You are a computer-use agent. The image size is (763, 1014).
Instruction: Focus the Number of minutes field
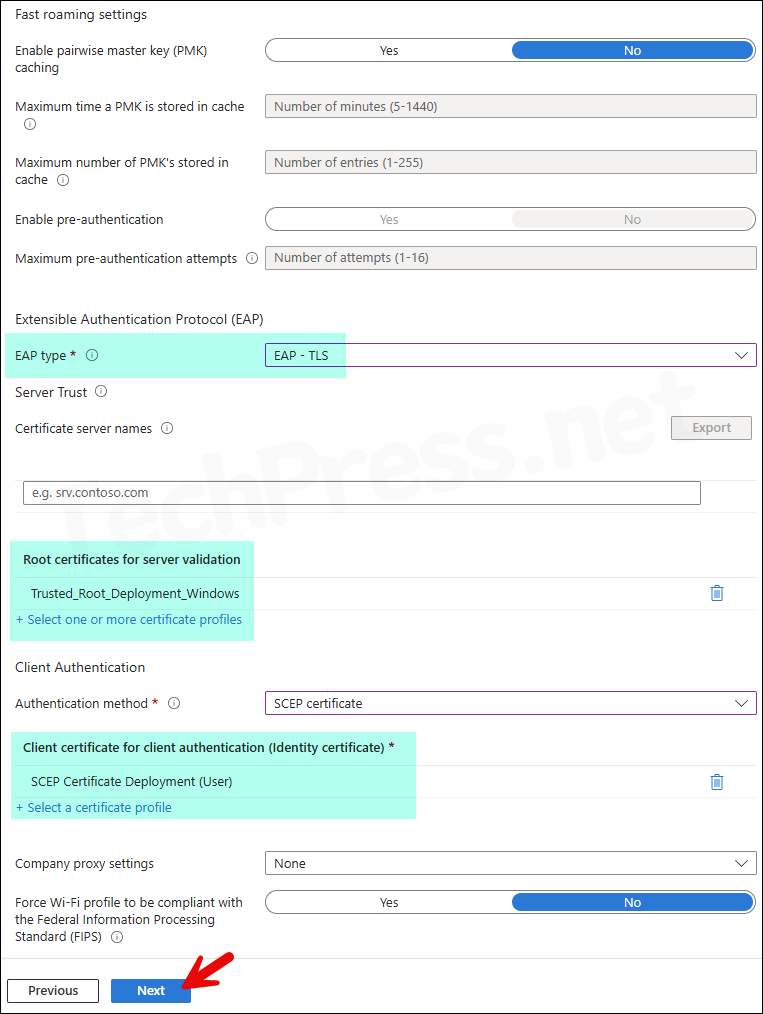511,106
